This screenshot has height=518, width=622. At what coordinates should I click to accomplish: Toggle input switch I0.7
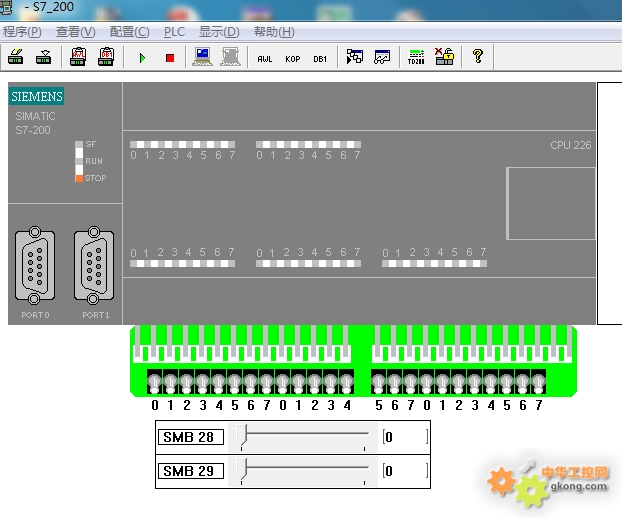[x=266, y=382]
